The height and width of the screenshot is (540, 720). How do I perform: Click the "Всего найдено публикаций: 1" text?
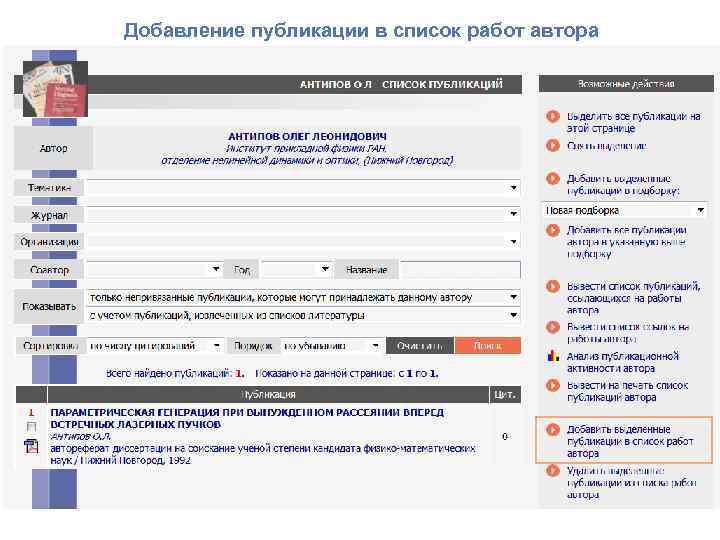tap(175, 374)
